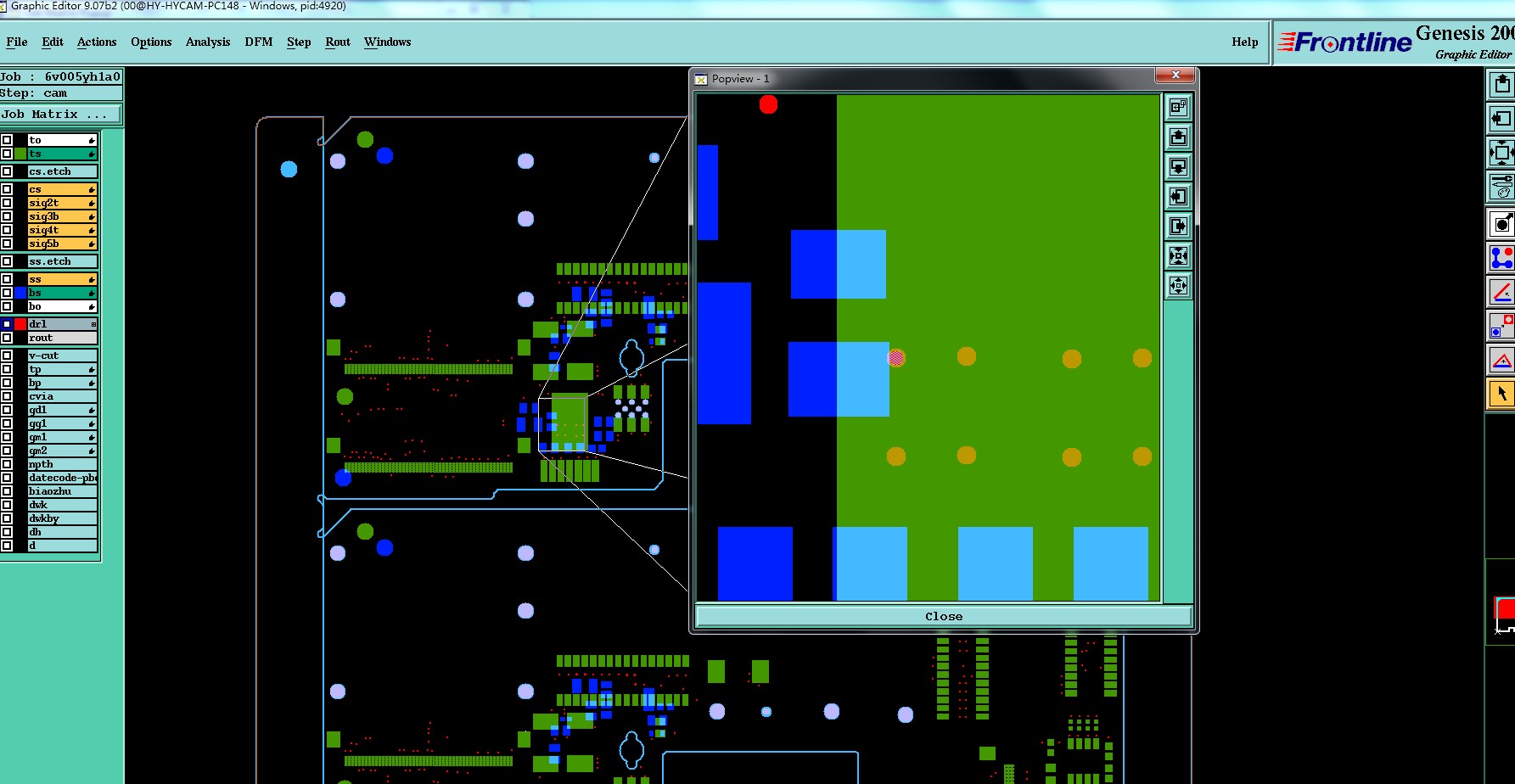Screen dimensions: 1515x784
Task: Pan down using Popview's down arrow icon
Action: pos(1178,166)
